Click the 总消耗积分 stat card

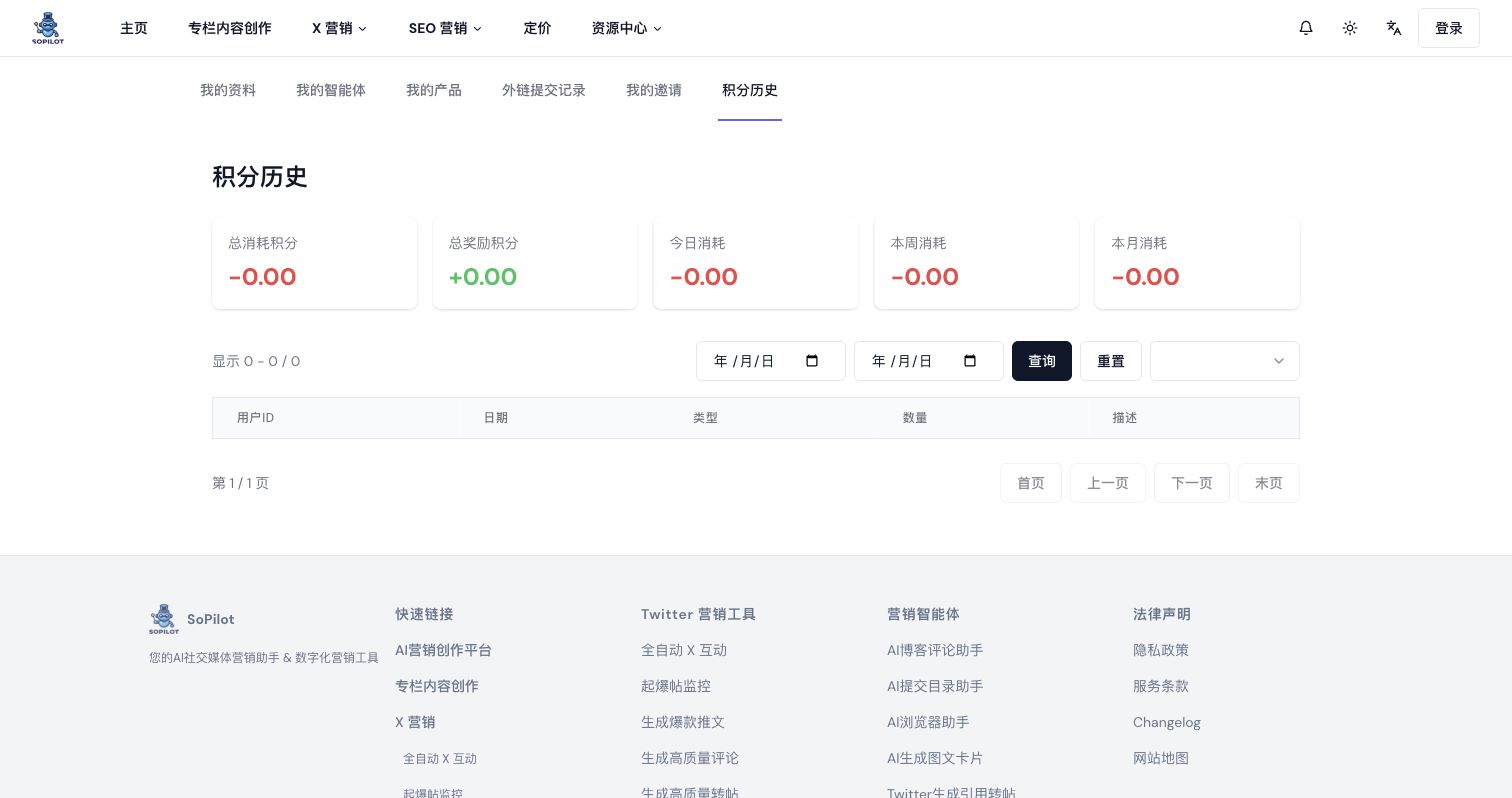[314, 263]
